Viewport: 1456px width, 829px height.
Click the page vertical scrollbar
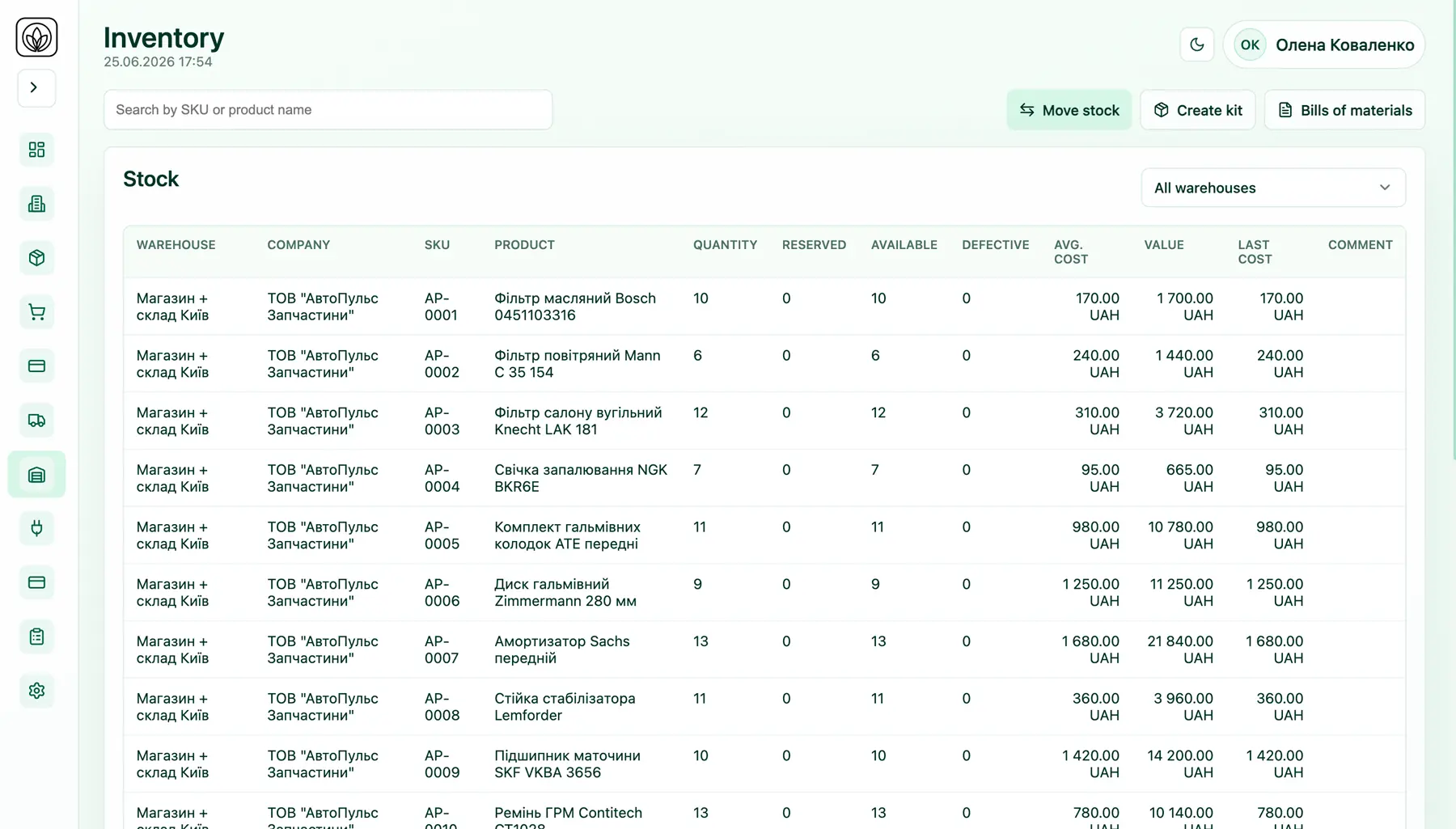pos(1453,231)
